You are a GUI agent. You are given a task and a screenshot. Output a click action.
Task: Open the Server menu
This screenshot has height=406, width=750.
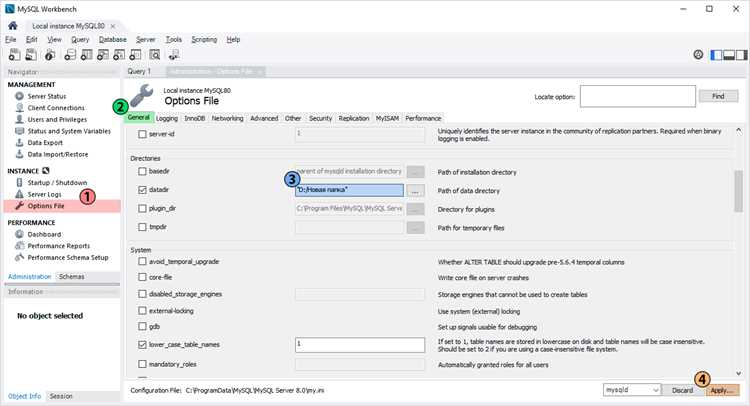pyautogui.click(x=145, y=40)
